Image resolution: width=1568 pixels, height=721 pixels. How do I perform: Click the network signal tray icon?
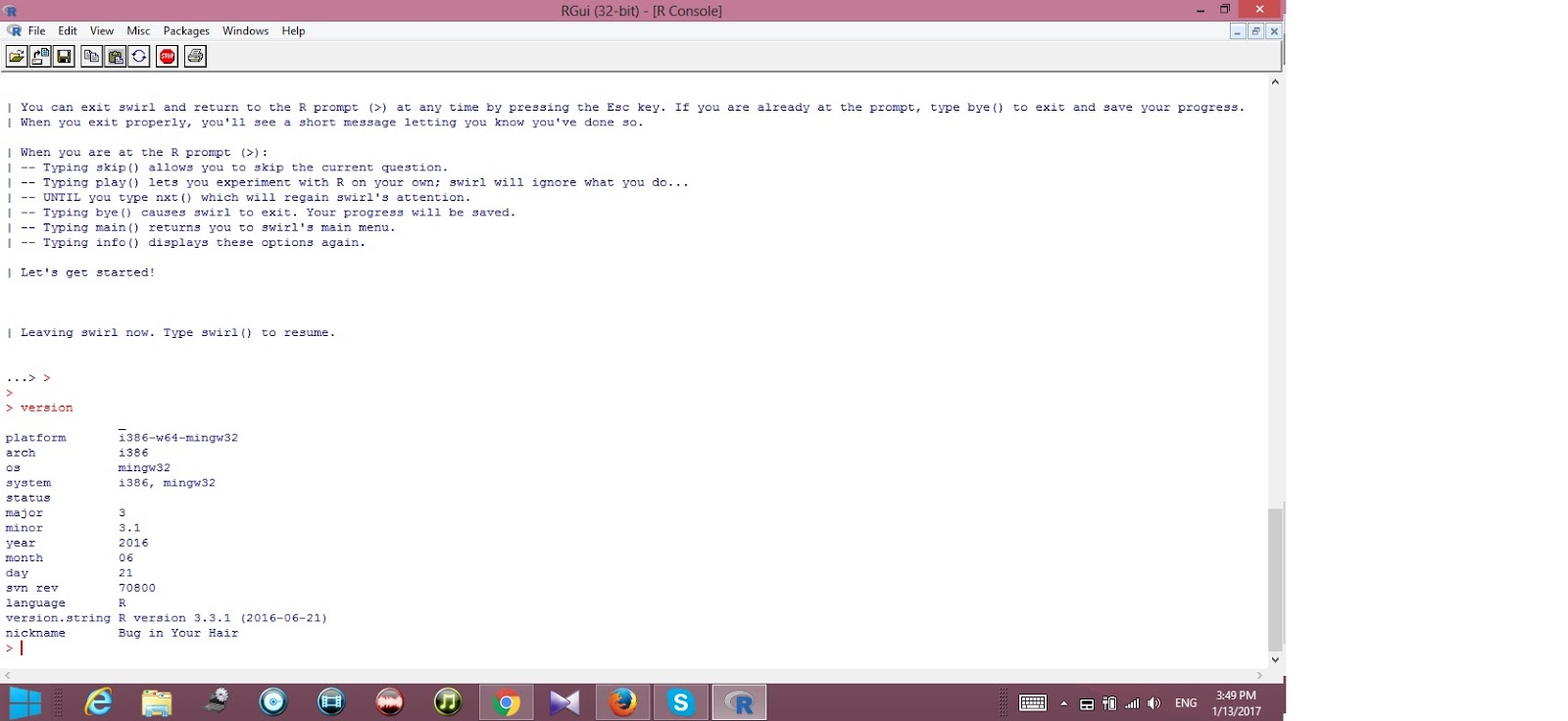click(1133, 703)
